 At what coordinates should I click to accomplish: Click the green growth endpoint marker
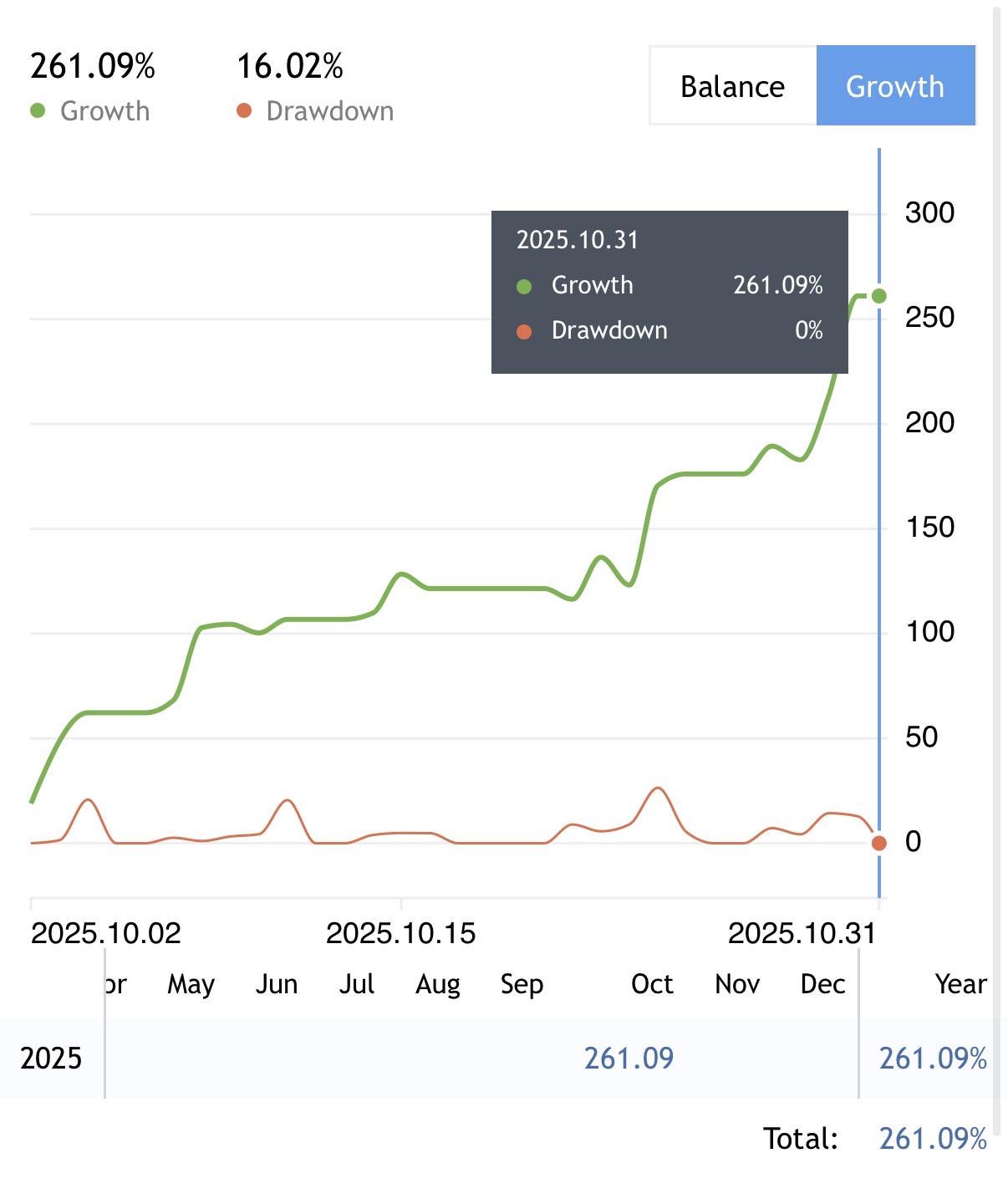coord(879,296)
